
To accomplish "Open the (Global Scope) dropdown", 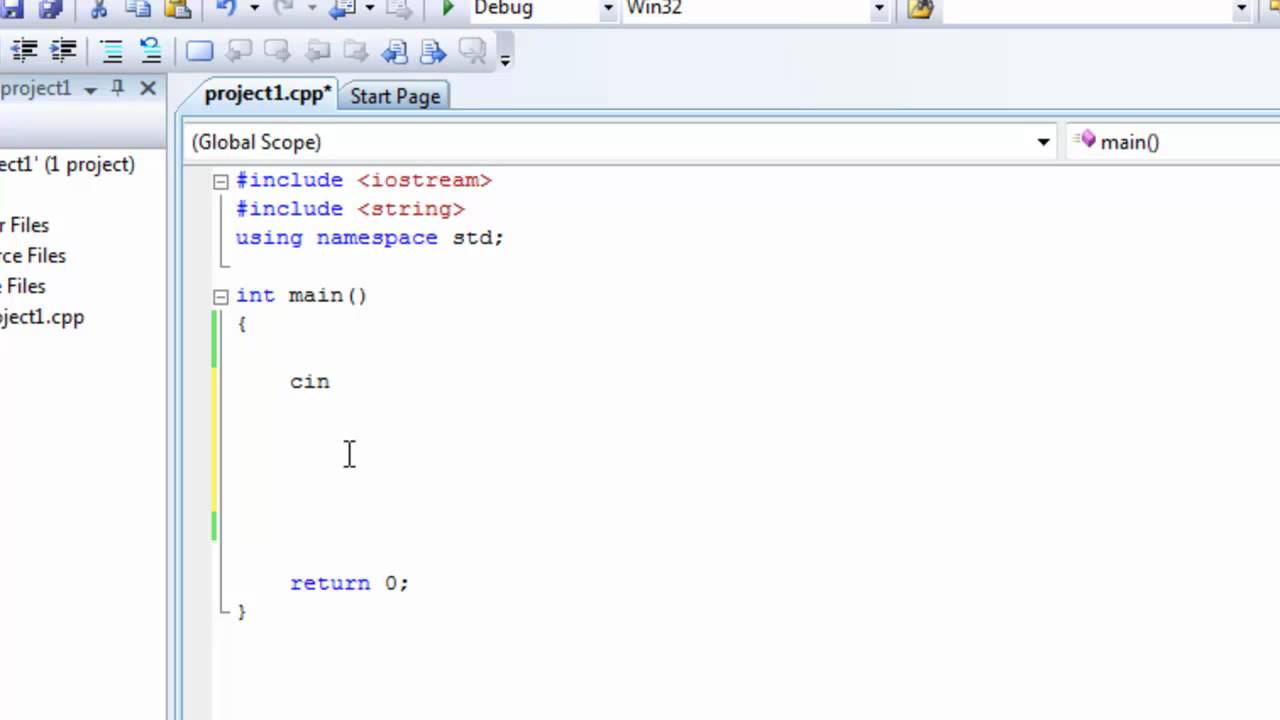I will click(x=1043, y=142).
